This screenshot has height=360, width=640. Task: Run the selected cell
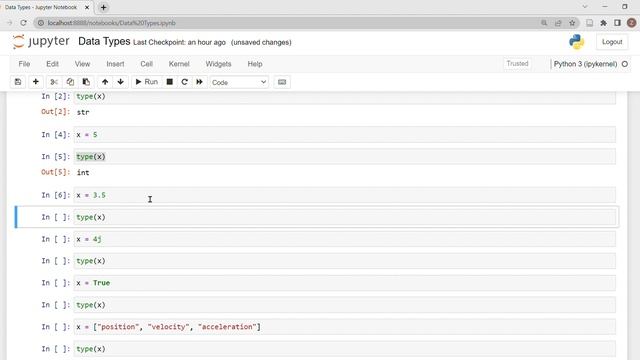pos(147,82)
